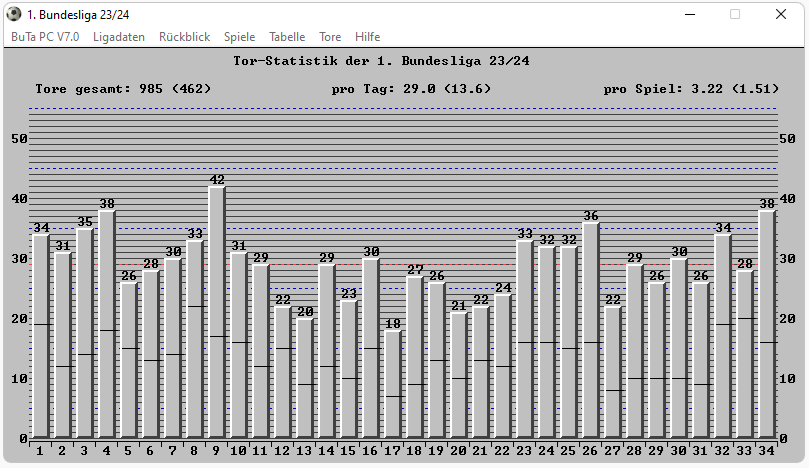Click the matchday 9 bar showing 42
Image resolution: width=809 pixels, height=468 pixels.
coord(216,312)
